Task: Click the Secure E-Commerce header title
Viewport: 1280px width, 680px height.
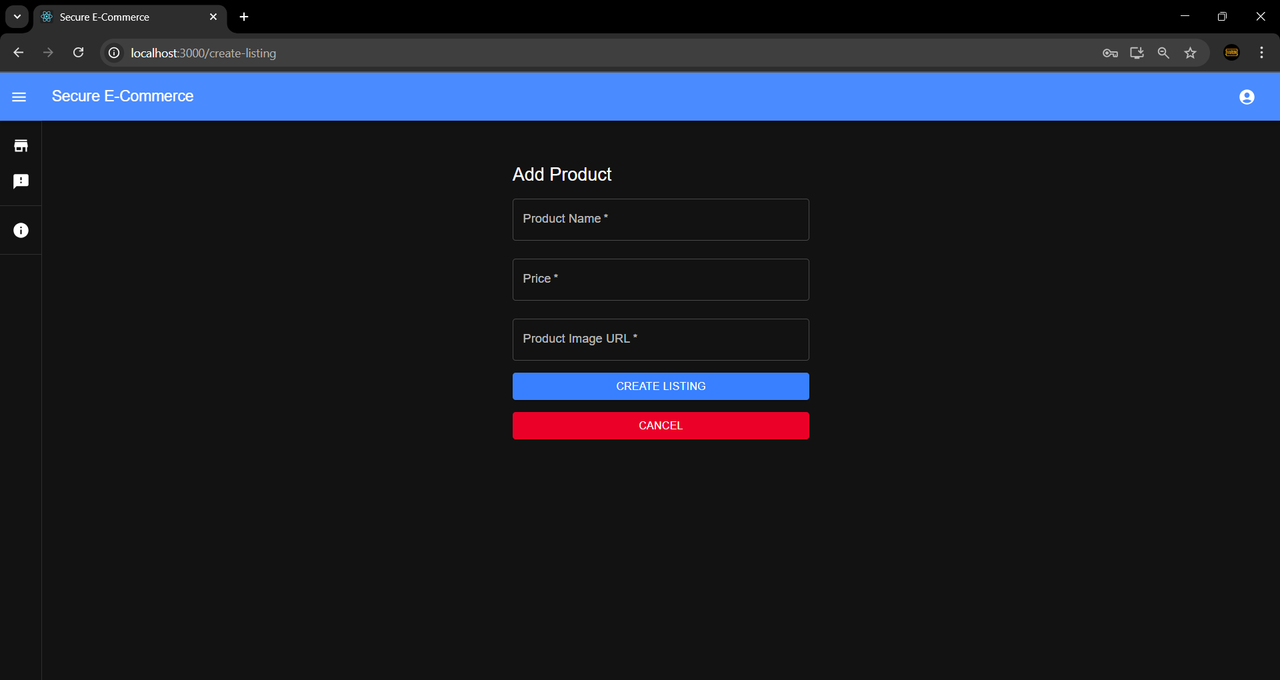Action: [123, 96]
